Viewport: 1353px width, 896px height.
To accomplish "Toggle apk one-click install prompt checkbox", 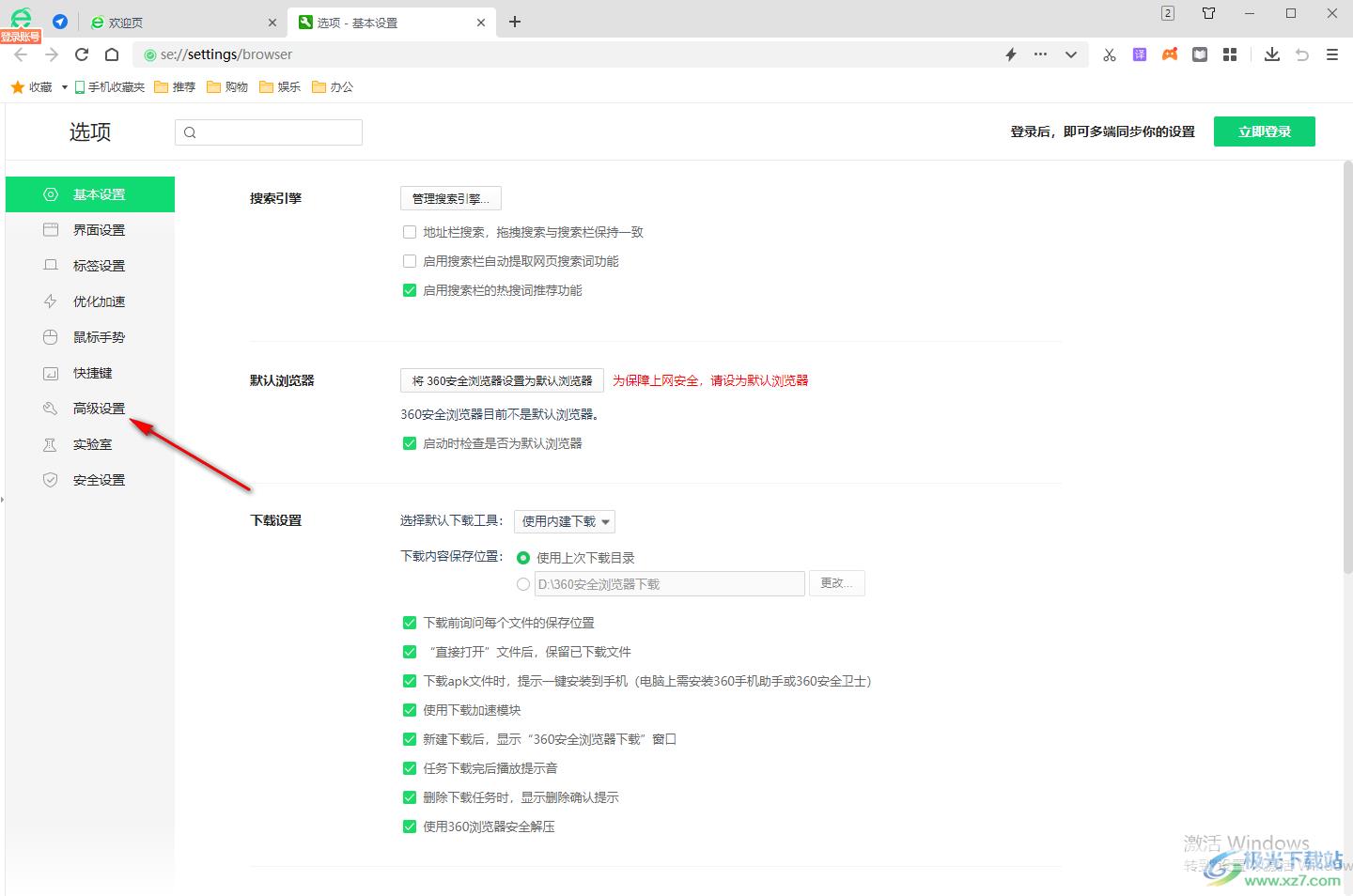I will click(410, 681).
